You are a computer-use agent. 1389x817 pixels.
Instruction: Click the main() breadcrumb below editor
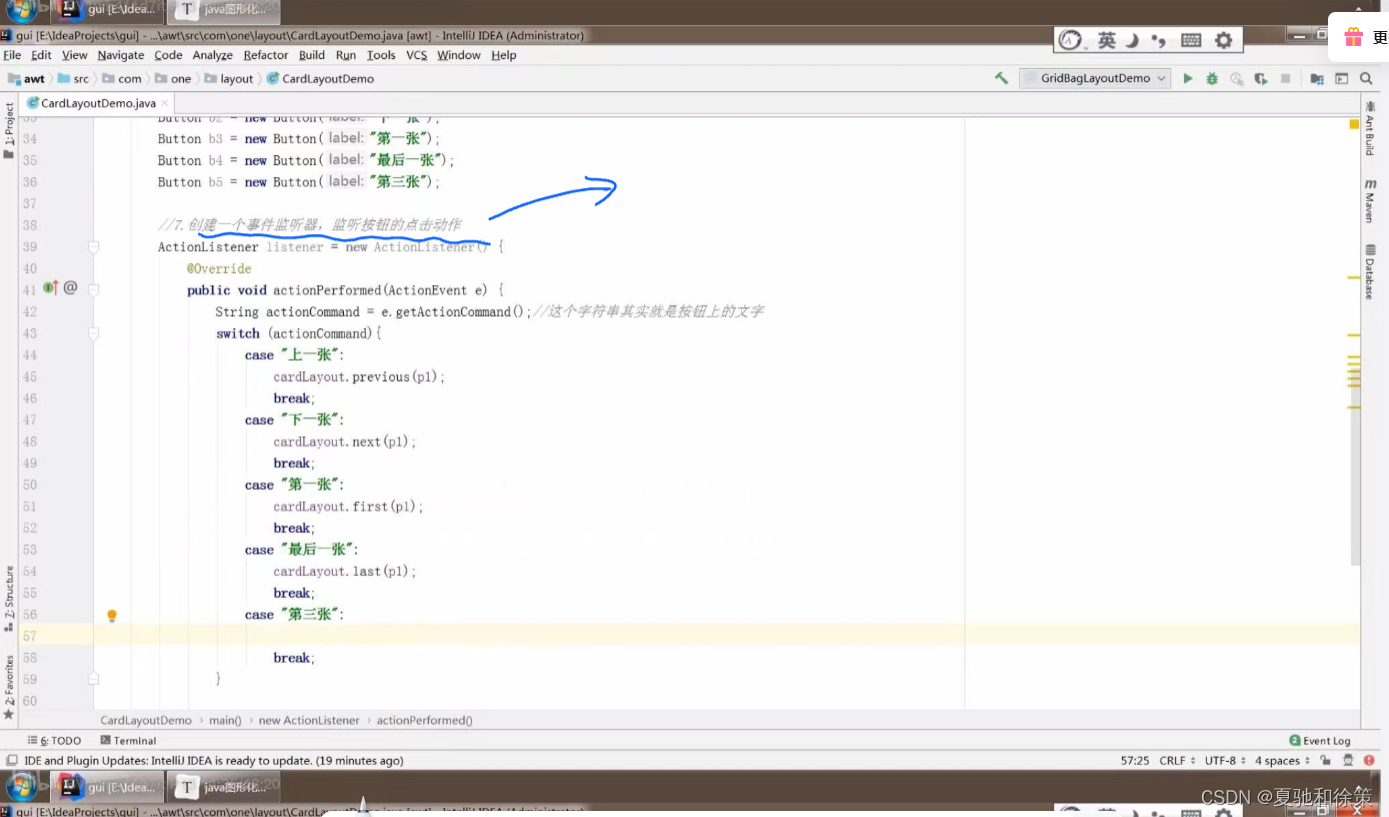(x=225, y=720)
